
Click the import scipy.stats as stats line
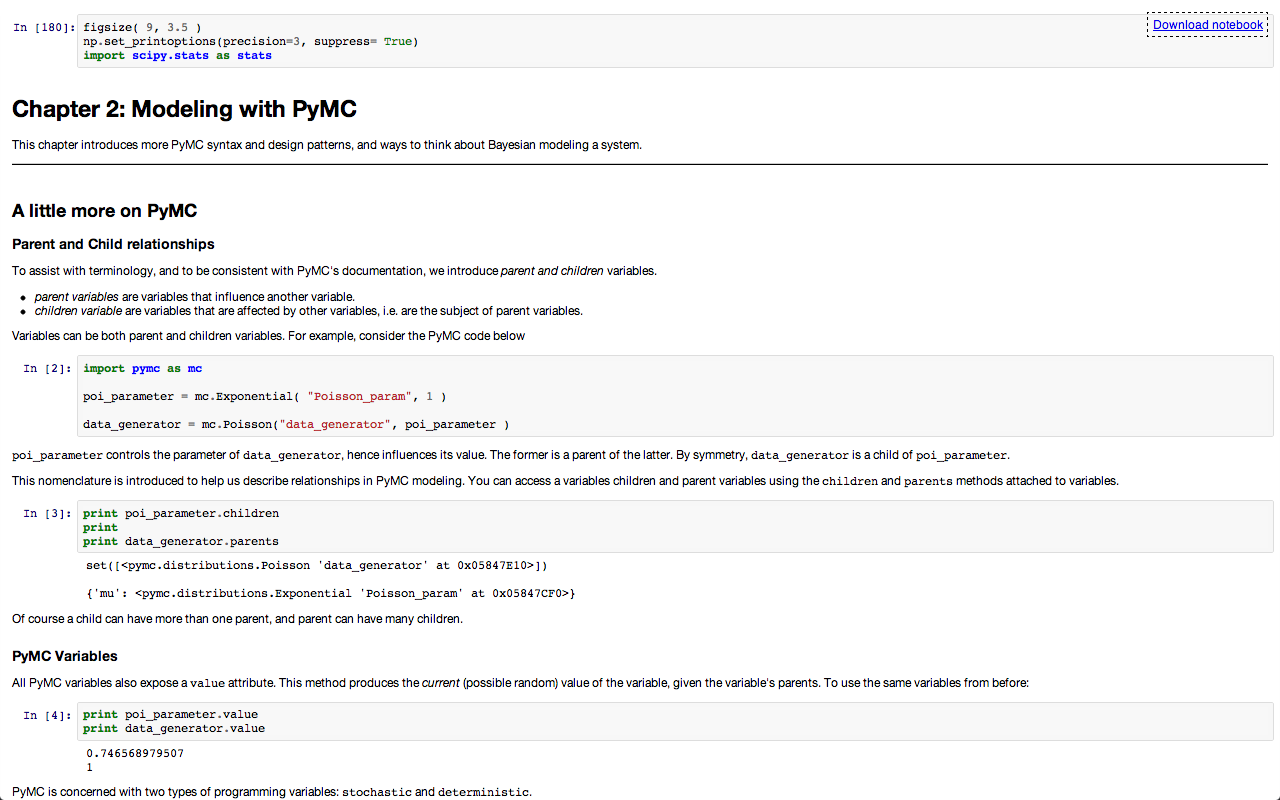tap(177, 56)
